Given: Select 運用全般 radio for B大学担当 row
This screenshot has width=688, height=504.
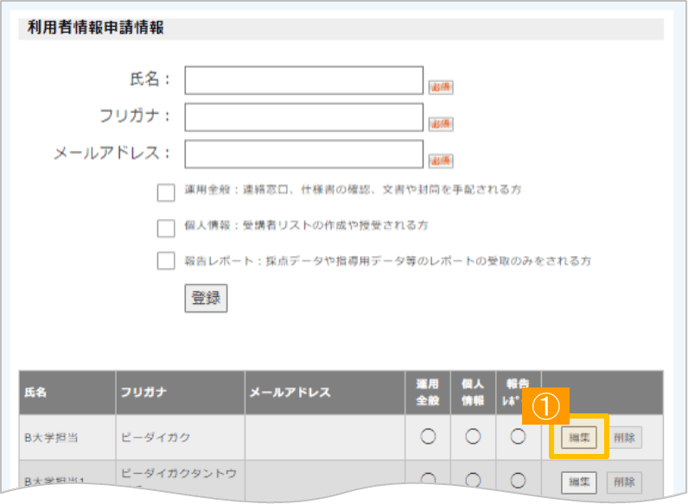Looking at the screenshot, I should tap(428, 436).
